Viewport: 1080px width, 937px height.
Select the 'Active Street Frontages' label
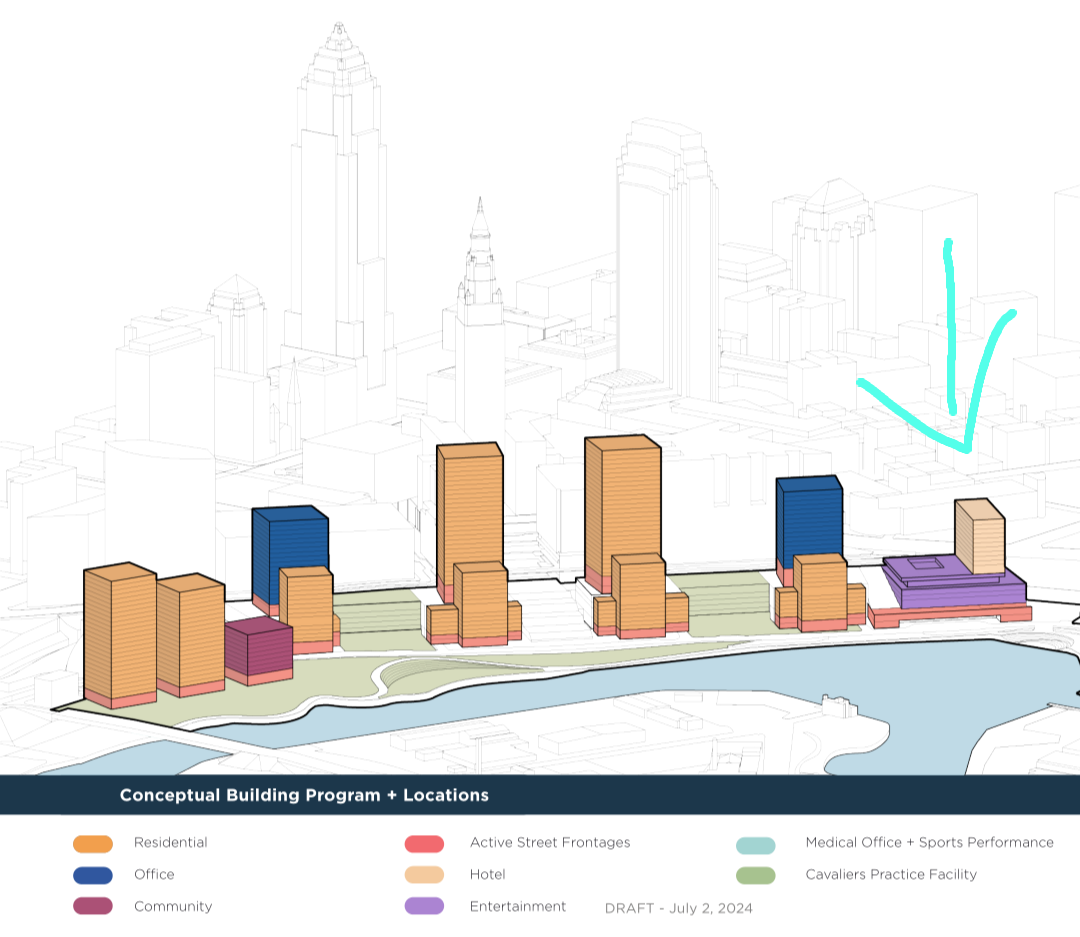click(x=550, y=843)
